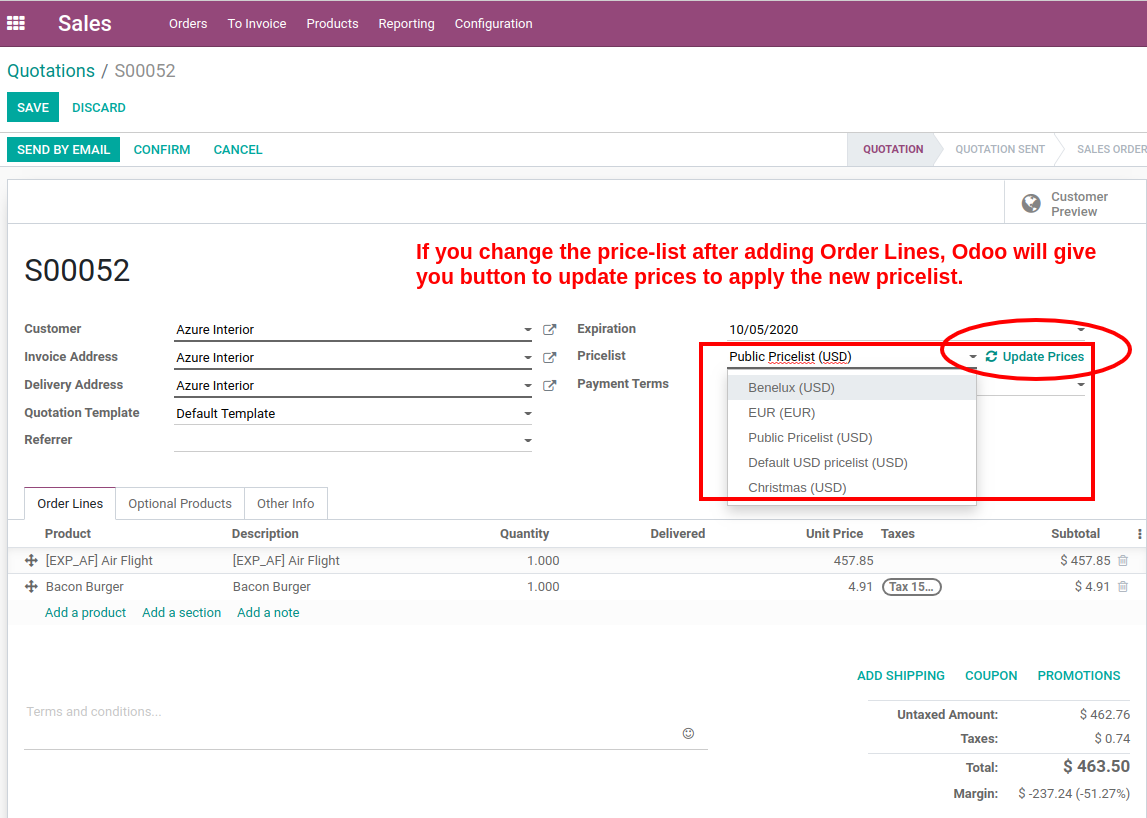Click the Customer Preview globe icon

pyautogui.click(x=1031, y=203)
